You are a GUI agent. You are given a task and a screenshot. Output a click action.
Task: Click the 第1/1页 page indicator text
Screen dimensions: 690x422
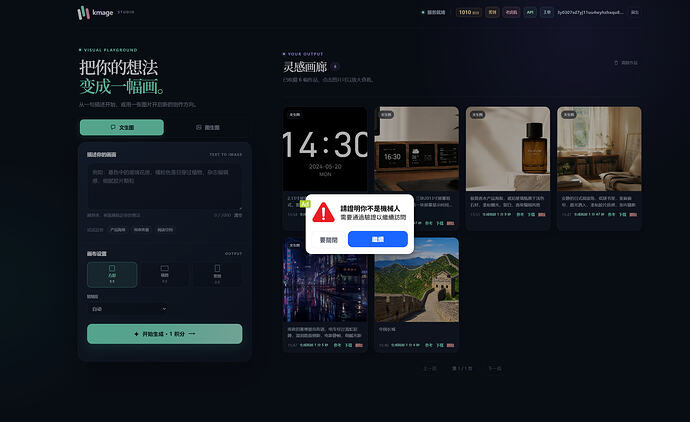click(462, 368)
